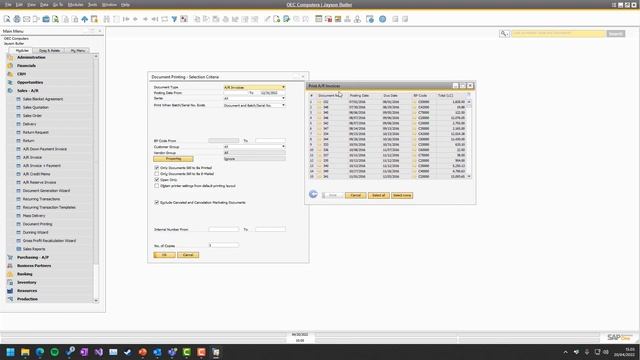Click the Due Date column header

(390, 96)
